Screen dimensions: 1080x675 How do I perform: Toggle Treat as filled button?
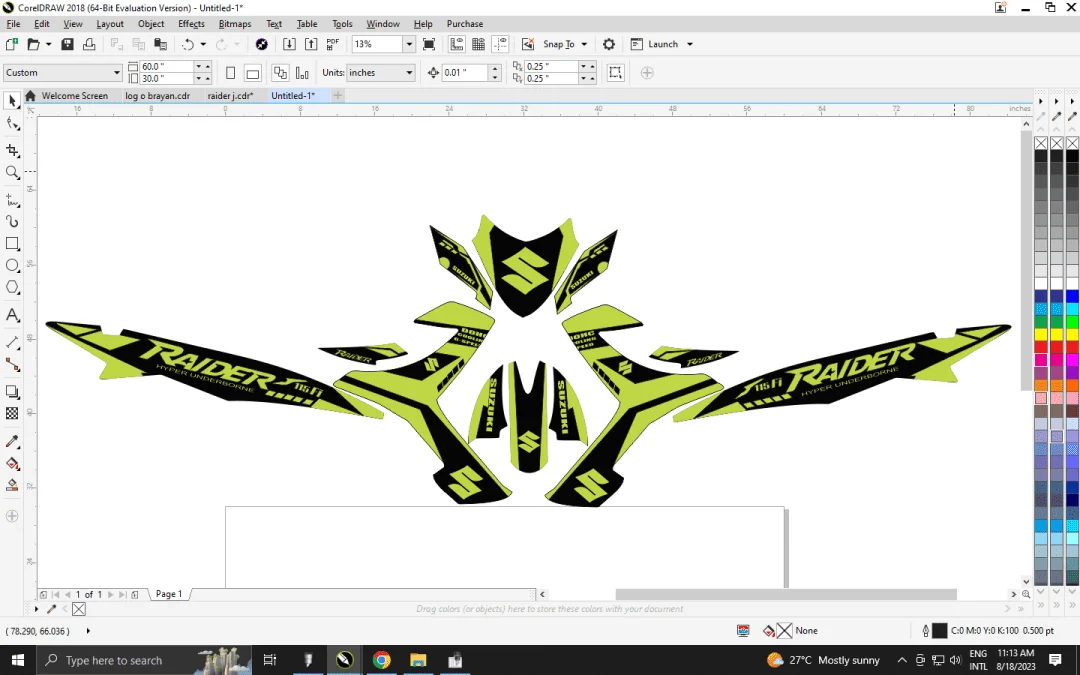(615, 72)
